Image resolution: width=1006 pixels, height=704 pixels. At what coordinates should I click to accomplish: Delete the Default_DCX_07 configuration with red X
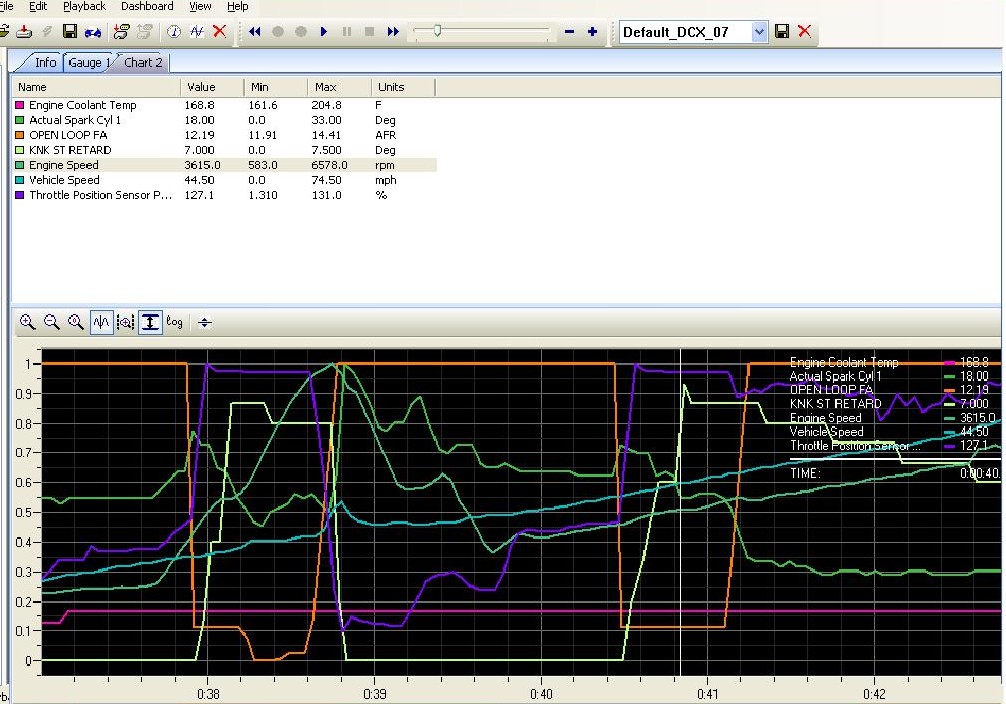tap(805, 31)
